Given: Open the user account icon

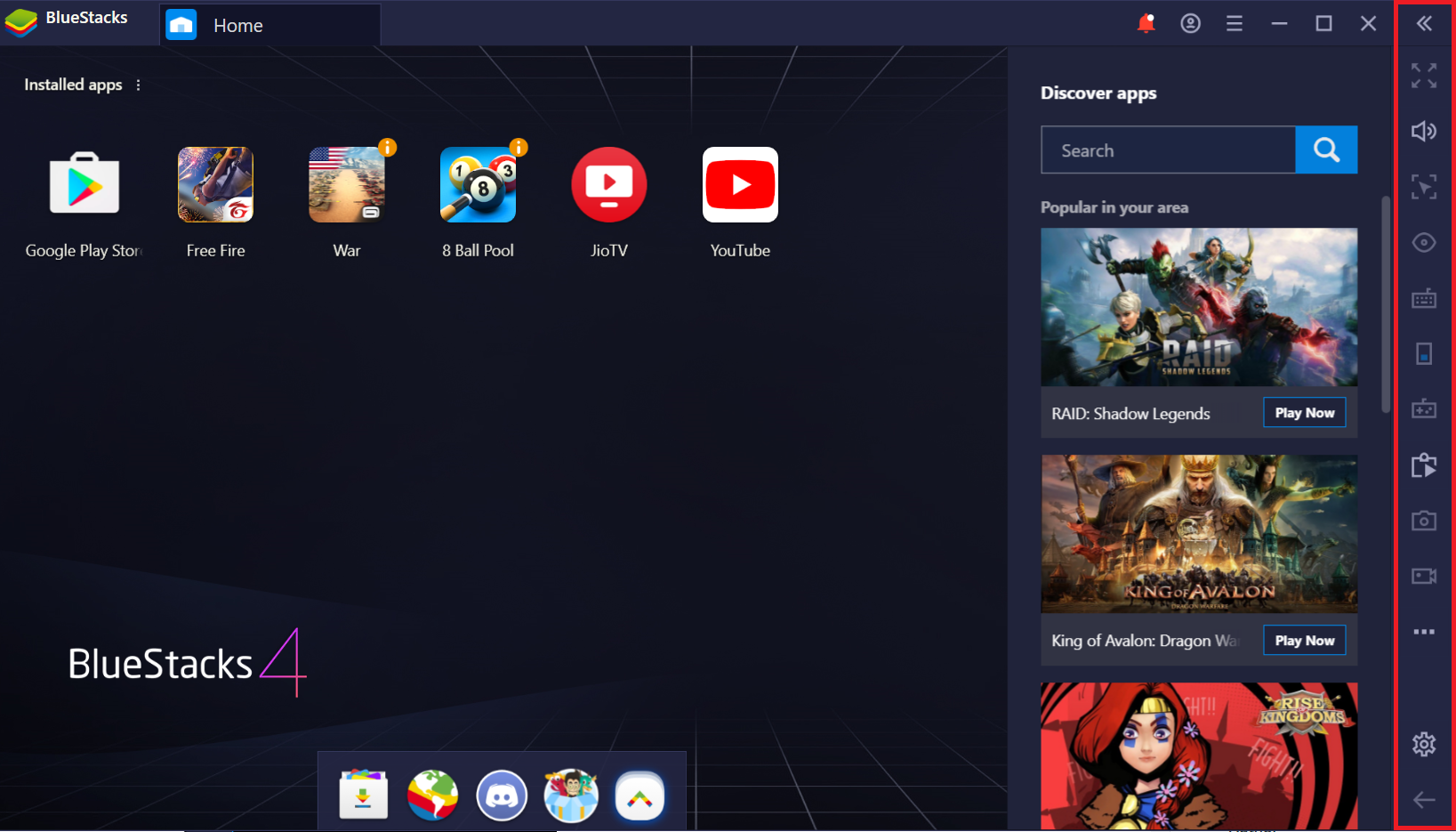Looking at the screenshot, I should (x=1190, y=23).
